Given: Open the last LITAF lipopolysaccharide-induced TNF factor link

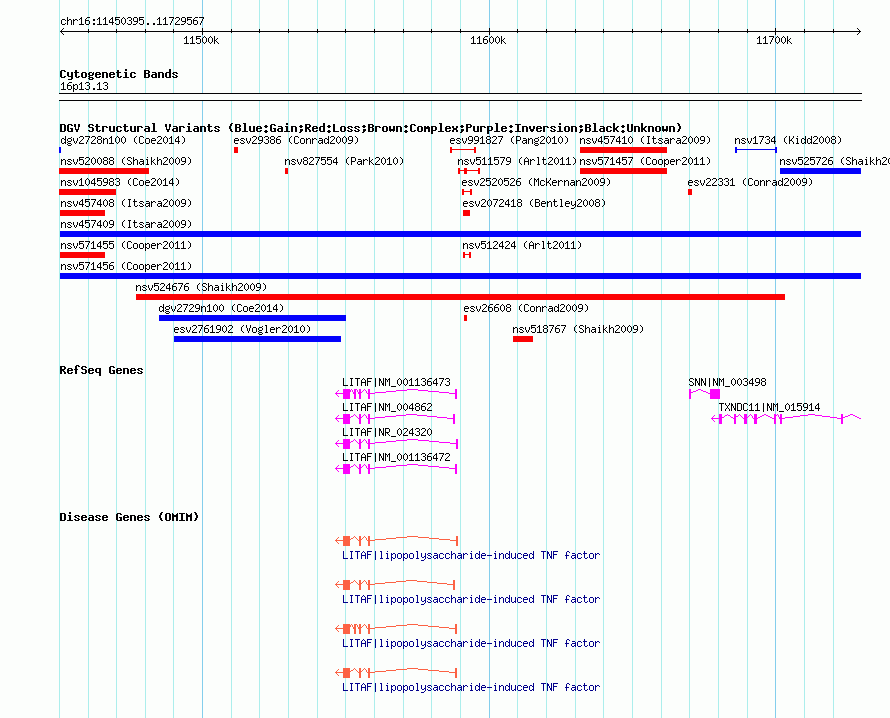Looking at the screenshot, I should point(471,687).
